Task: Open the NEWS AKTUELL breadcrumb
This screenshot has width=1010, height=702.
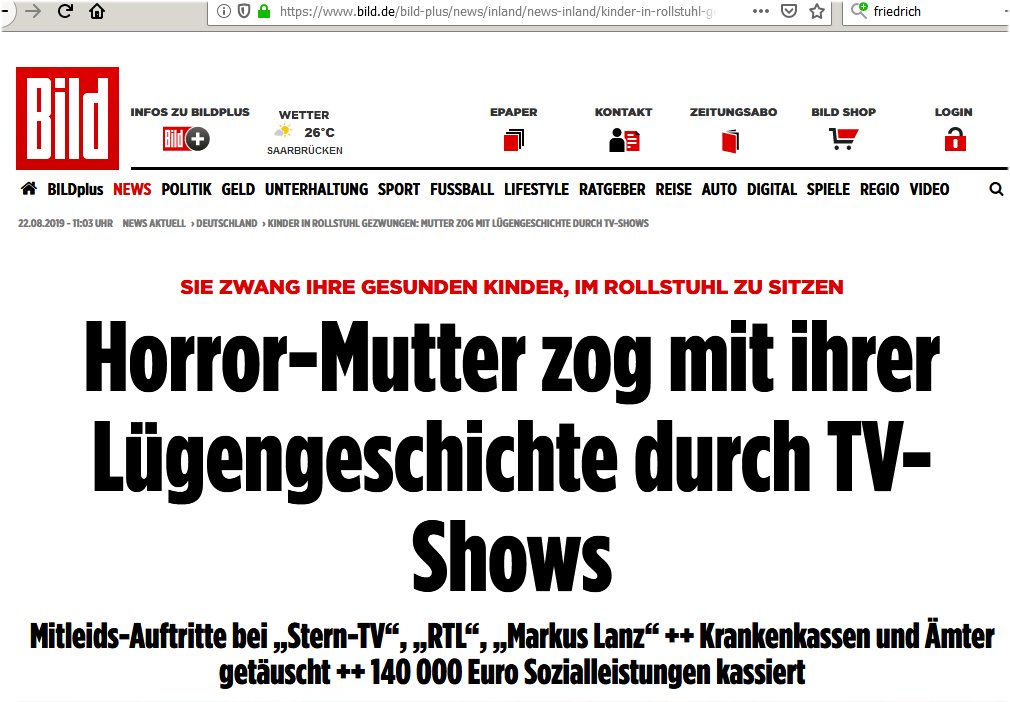Action: tap(154, 223)
